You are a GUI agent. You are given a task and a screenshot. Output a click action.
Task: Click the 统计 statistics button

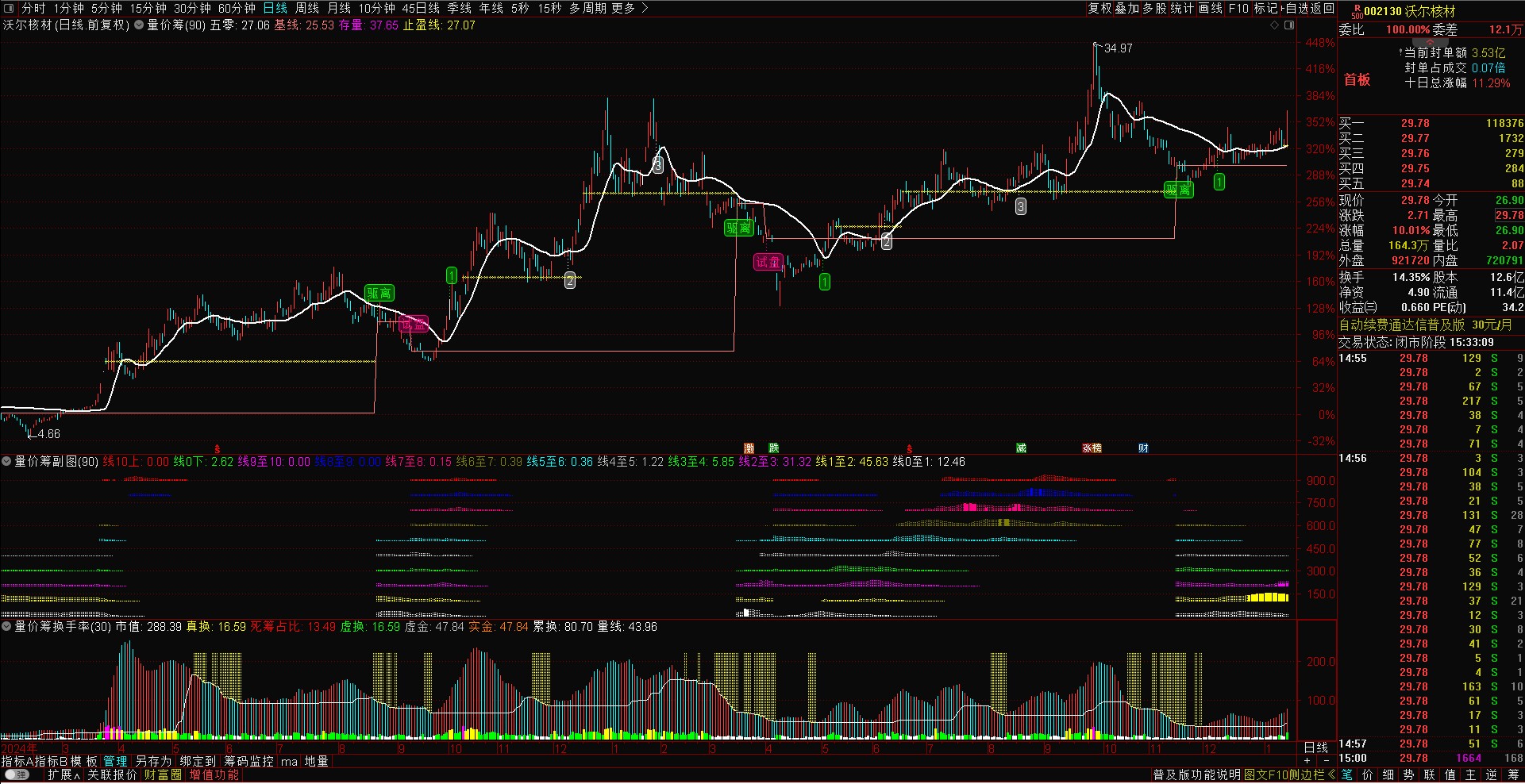click(x=1182, y=8)
